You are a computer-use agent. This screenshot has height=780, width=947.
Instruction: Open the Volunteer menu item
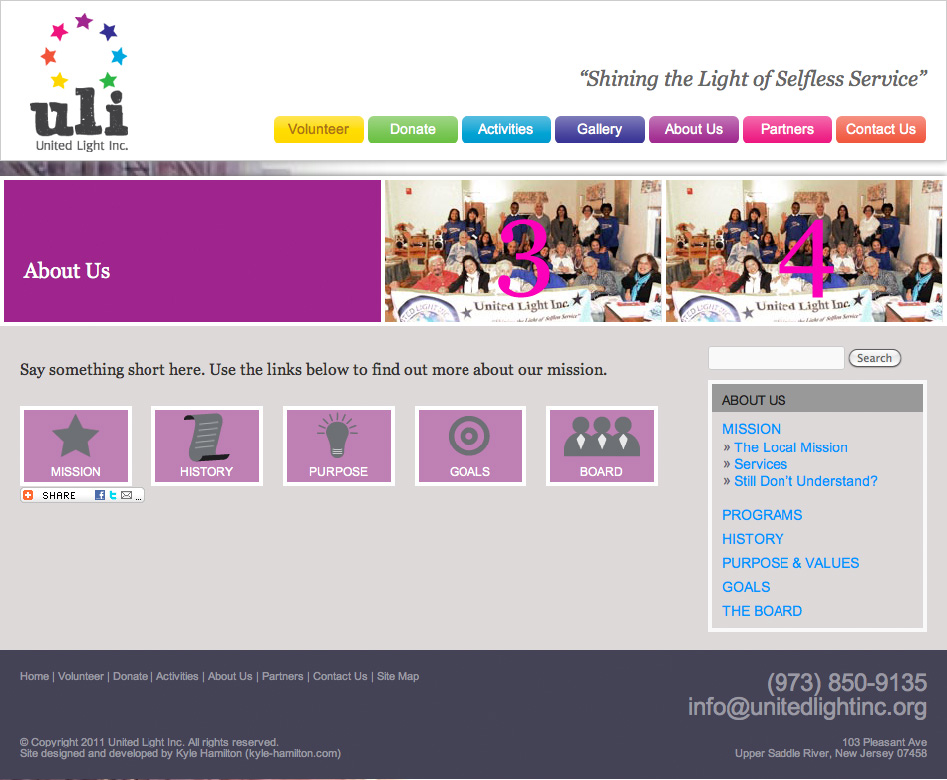(318, 129)
